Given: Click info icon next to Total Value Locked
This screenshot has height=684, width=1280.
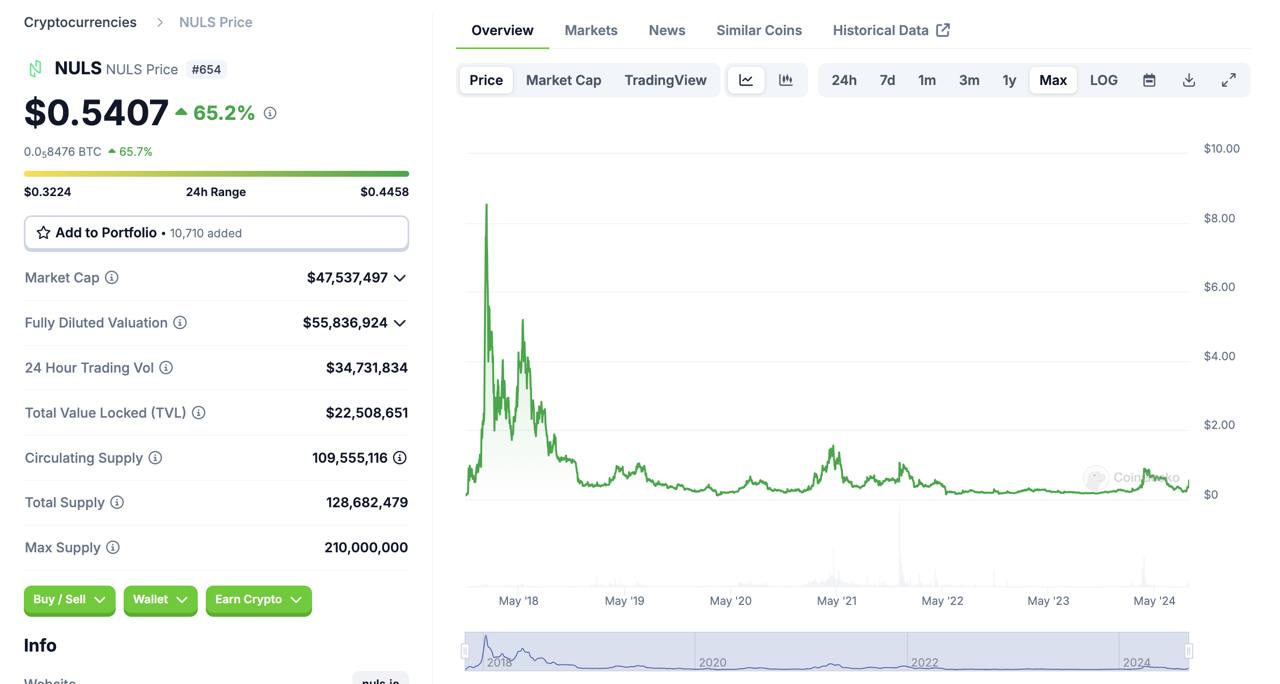Looking at the screenshot, I should coord(199,413).
